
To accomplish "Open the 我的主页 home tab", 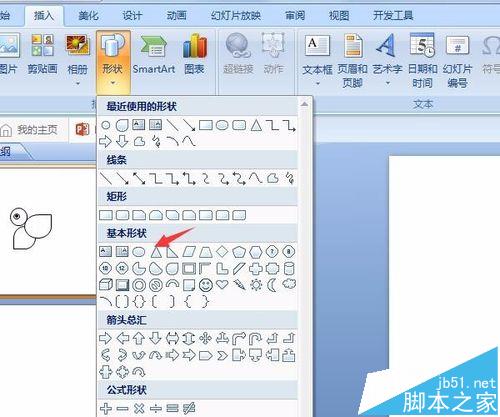I will 30,130.
